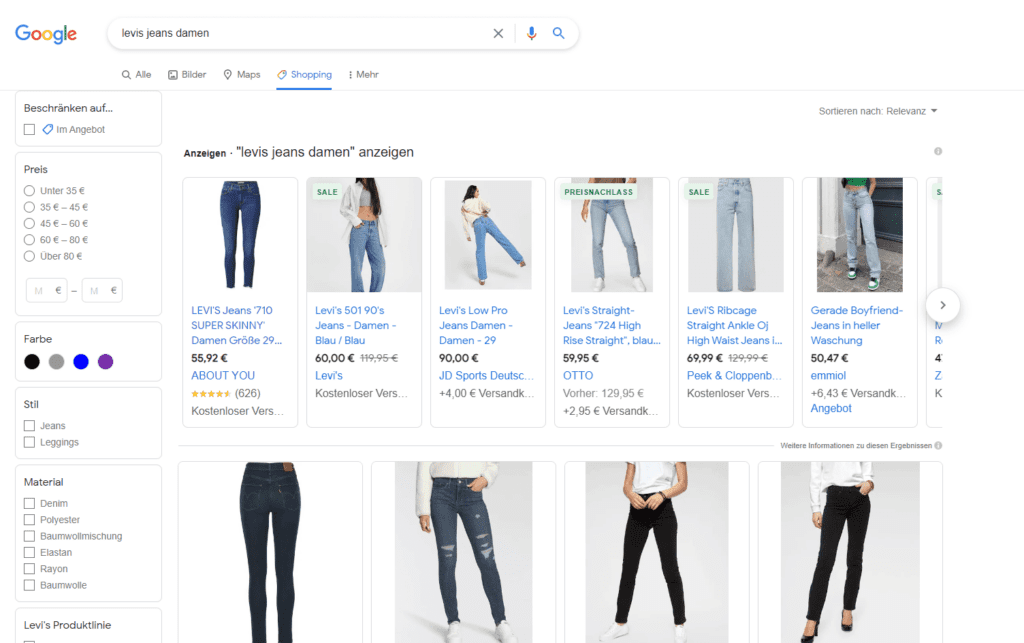1024x643 pixels.
Task: Enable the 'Im Angebot' checkbox
Action: coord(29,129)
